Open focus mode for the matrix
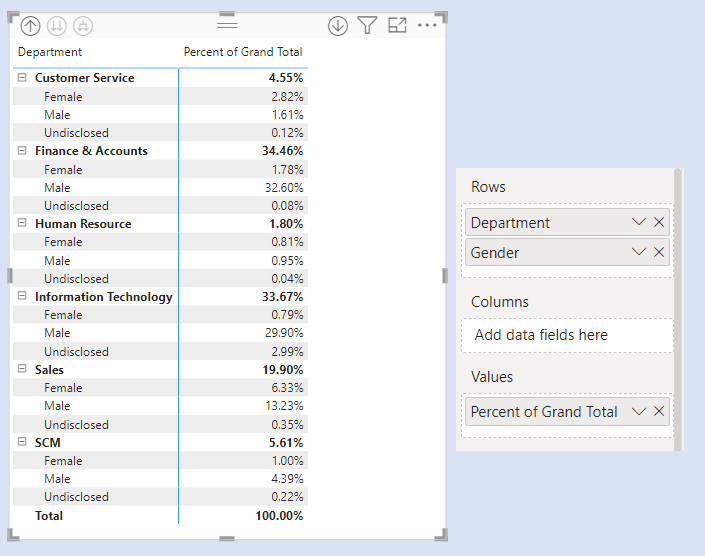The height and width of the screenshot is (556, 705). tap(397, 26)
